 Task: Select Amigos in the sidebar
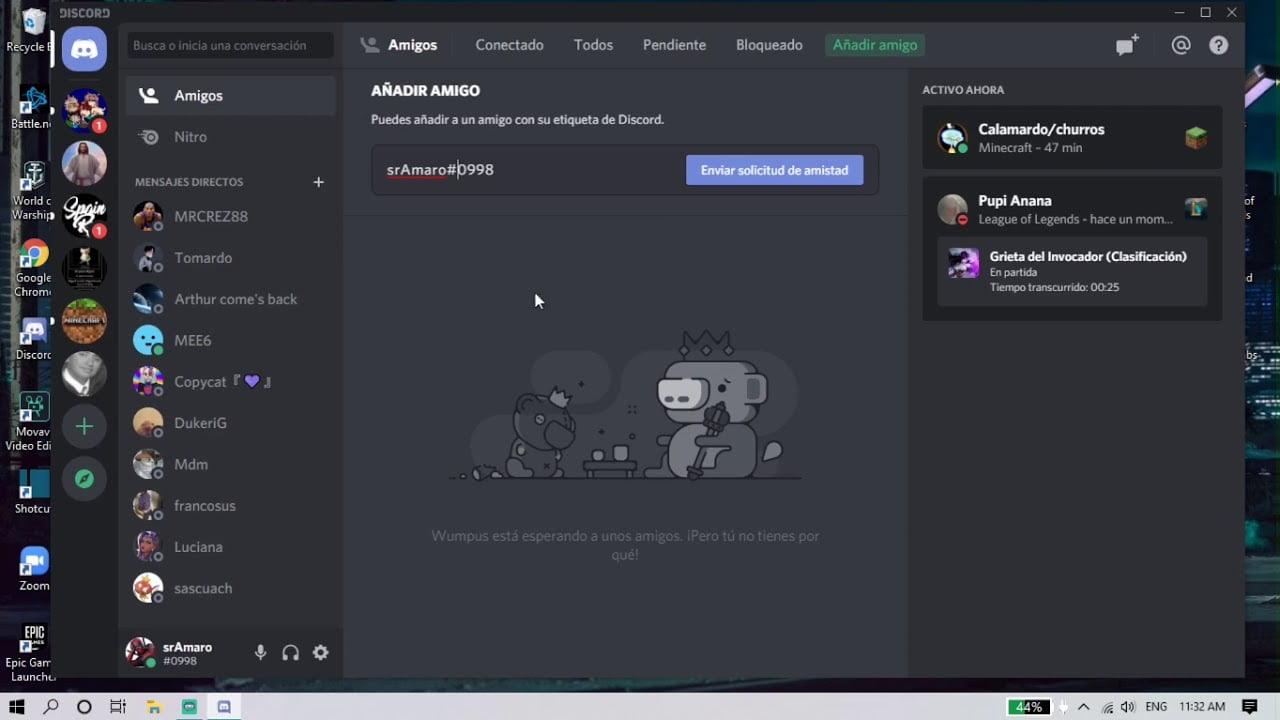point(230,95)
